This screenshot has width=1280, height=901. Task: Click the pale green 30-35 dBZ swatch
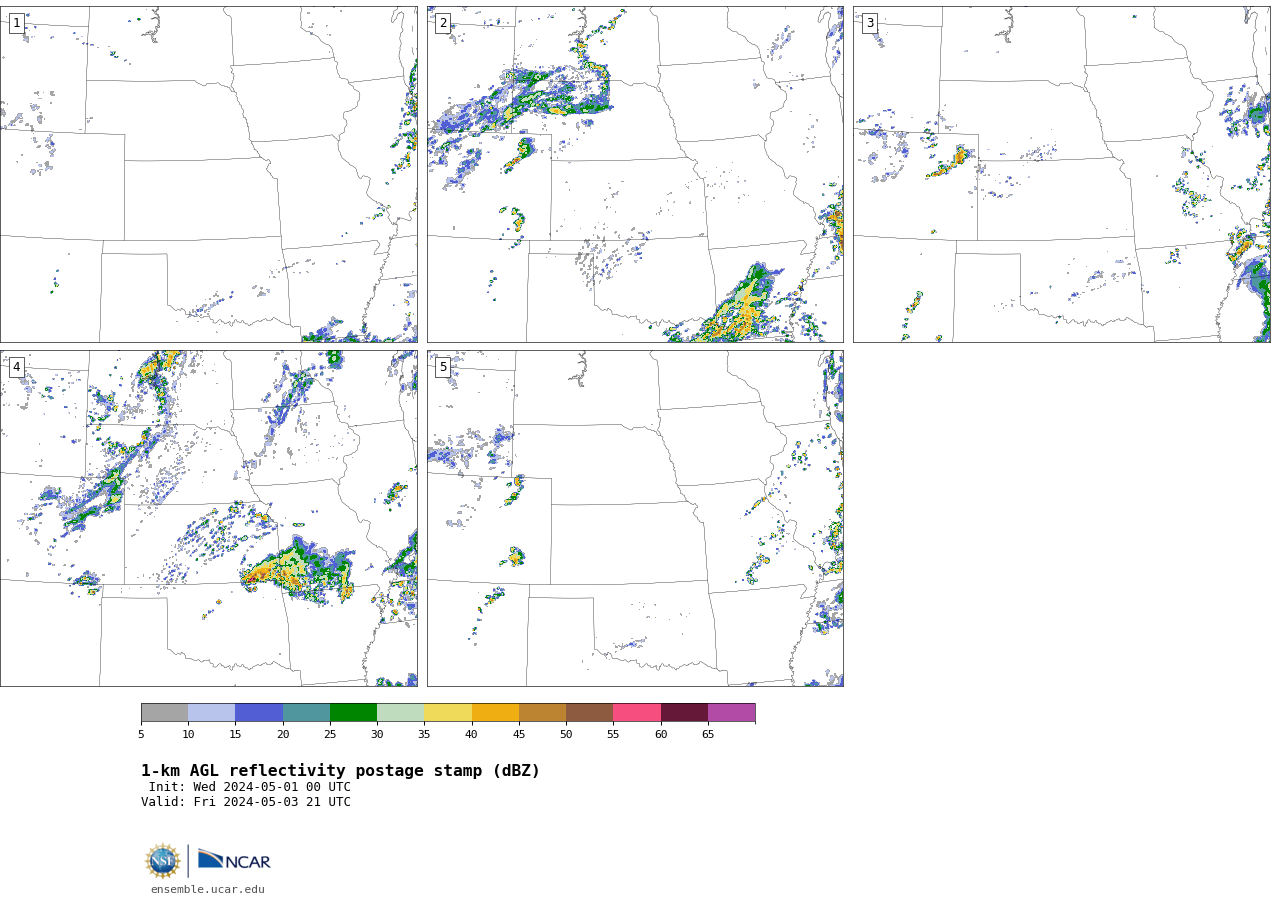[400, 712]
